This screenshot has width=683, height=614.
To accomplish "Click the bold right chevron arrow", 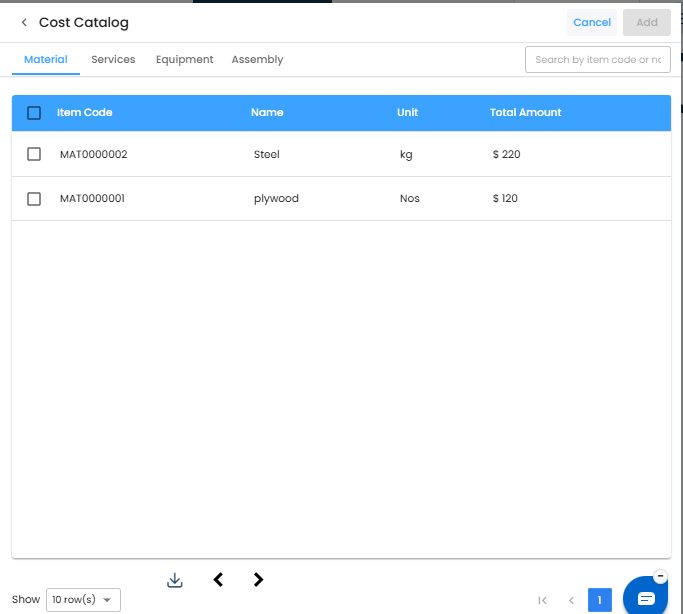I will pyautogui.click(x=258, y=580).
